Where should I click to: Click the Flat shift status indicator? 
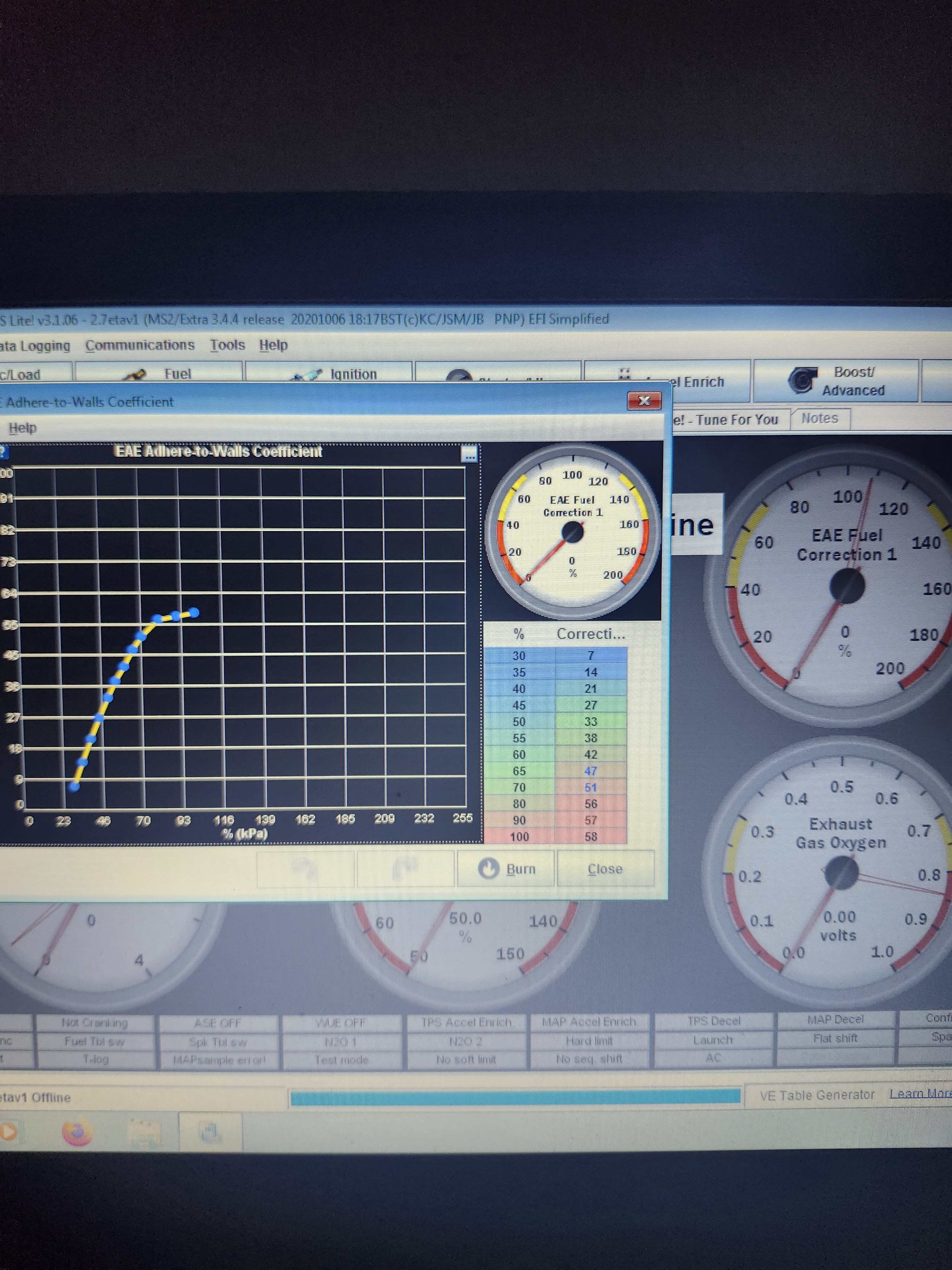[x=836, y=1038]
